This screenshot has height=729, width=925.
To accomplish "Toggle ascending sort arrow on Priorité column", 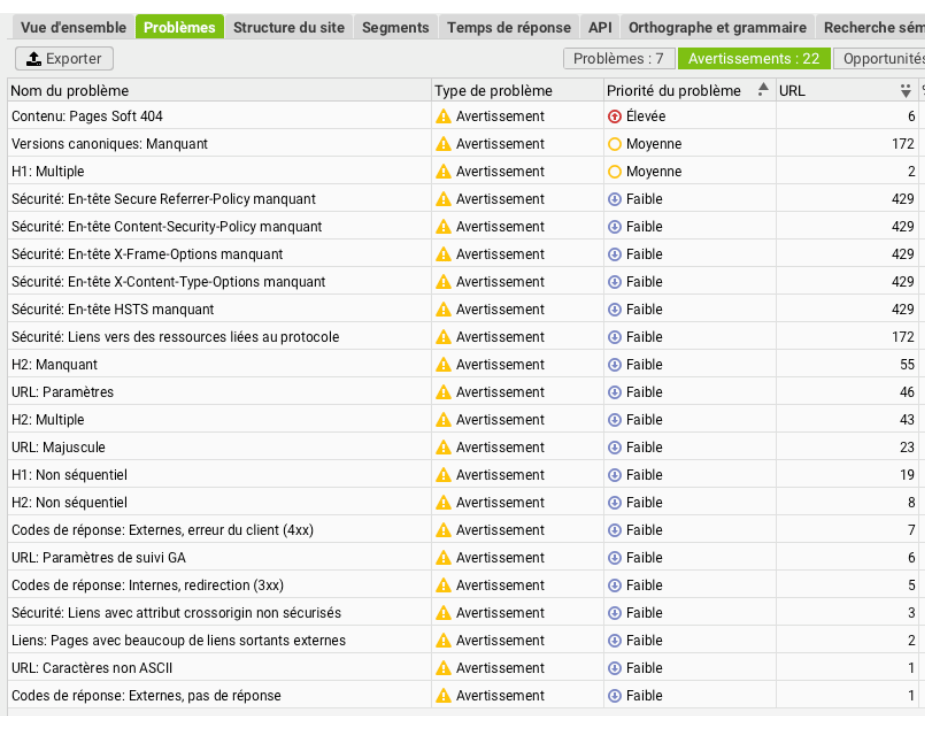I will 763,88.
